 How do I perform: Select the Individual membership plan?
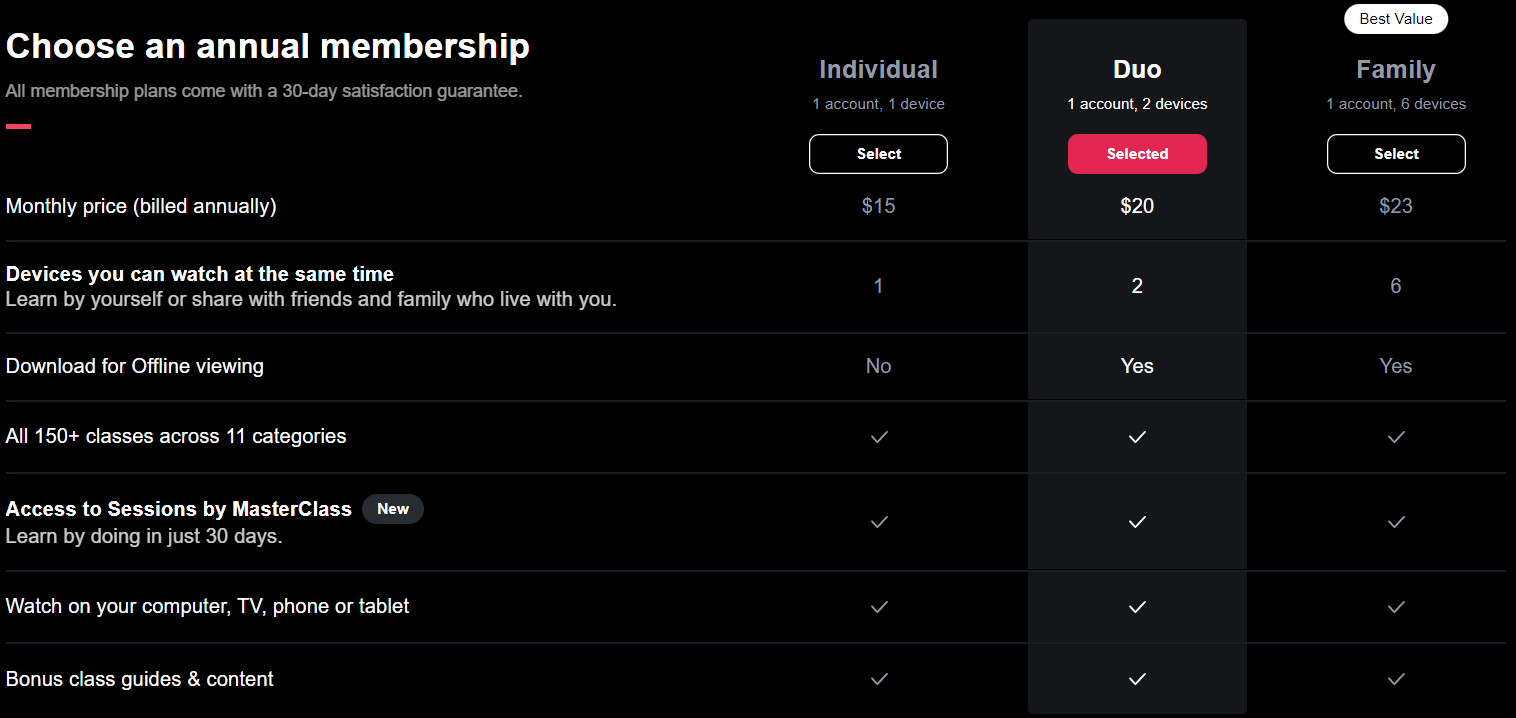878,154
